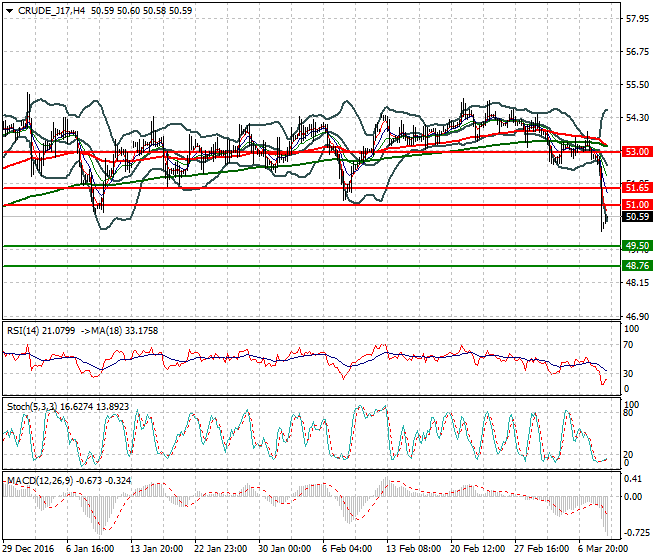Click the 13 Feb 08:00 time label
The image size is (660, 560).
tap(413, 549)
